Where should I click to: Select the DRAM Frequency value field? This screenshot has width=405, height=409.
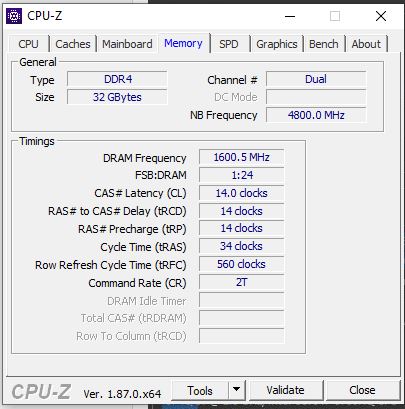[x=242, y=157]
